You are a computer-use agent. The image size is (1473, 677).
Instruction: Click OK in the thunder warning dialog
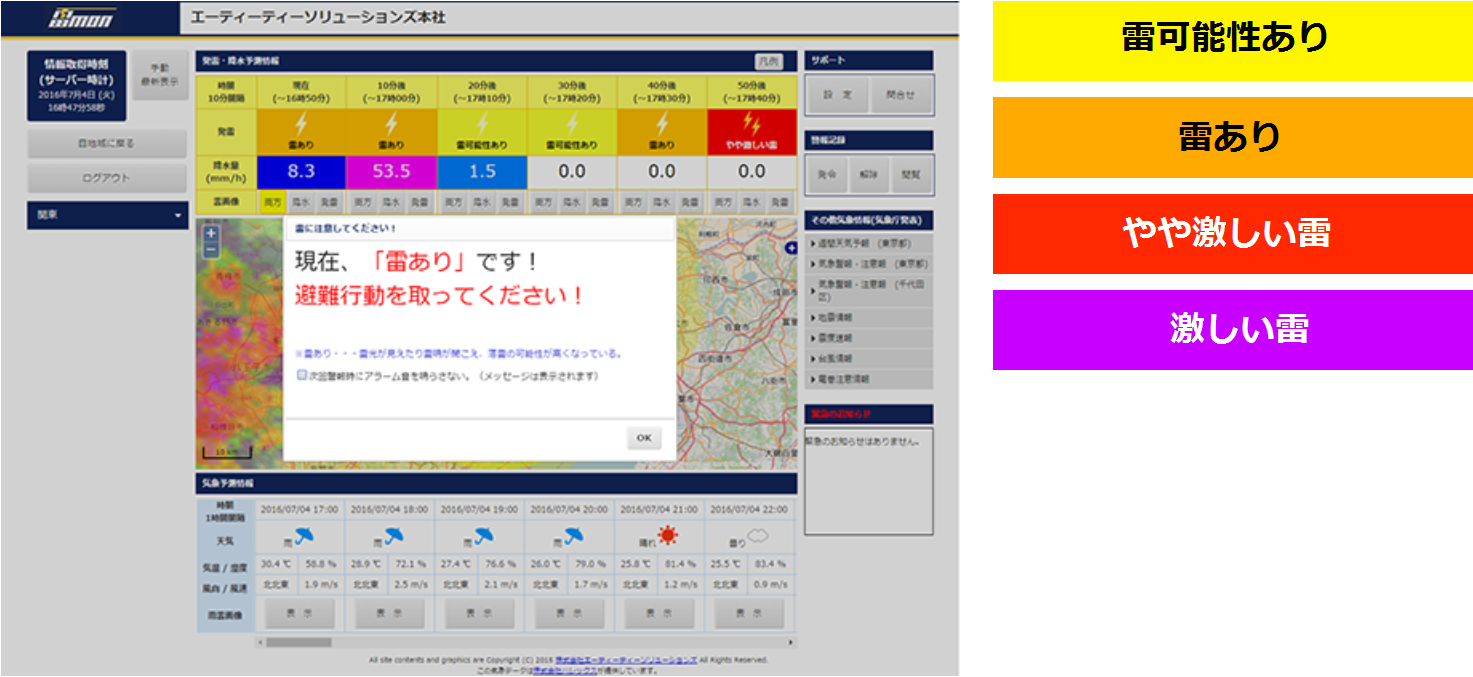click(x=644, y=438)
